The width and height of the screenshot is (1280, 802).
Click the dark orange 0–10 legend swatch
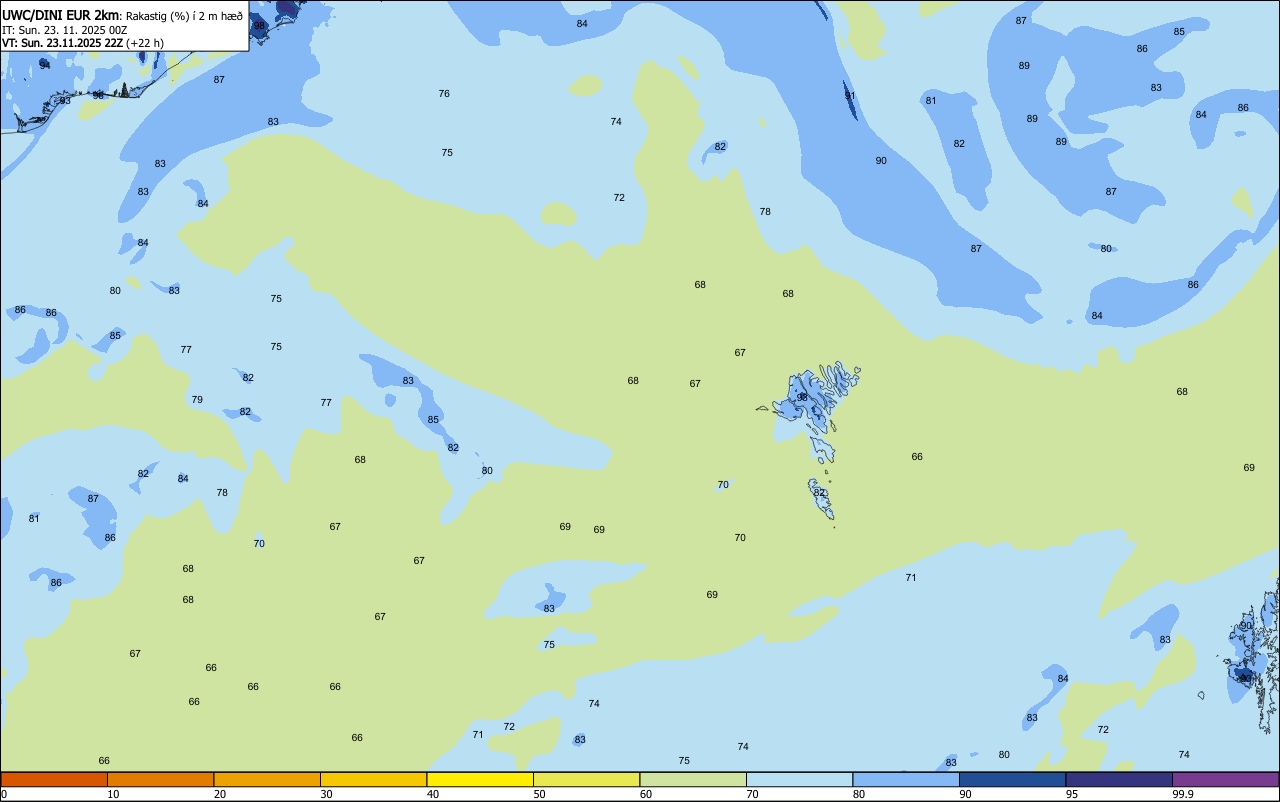point(54,779)
